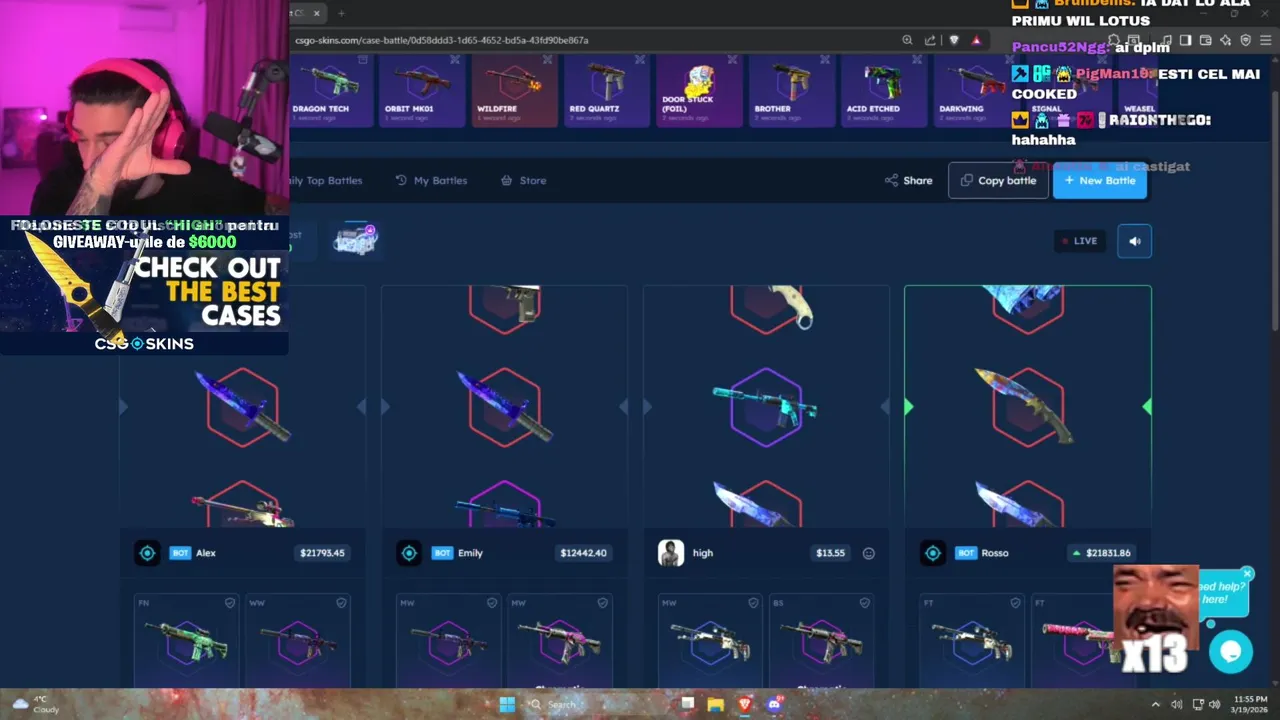Open the live chat support bubble
The image size is (1280, 720).
pos(1231,652)
